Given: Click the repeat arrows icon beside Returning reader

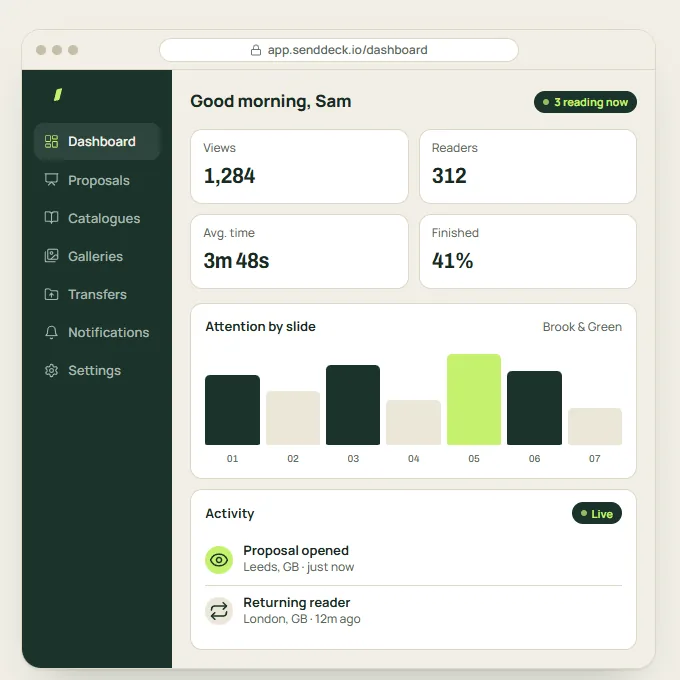Looking at the screenshot, I should (x=219, y=611).
